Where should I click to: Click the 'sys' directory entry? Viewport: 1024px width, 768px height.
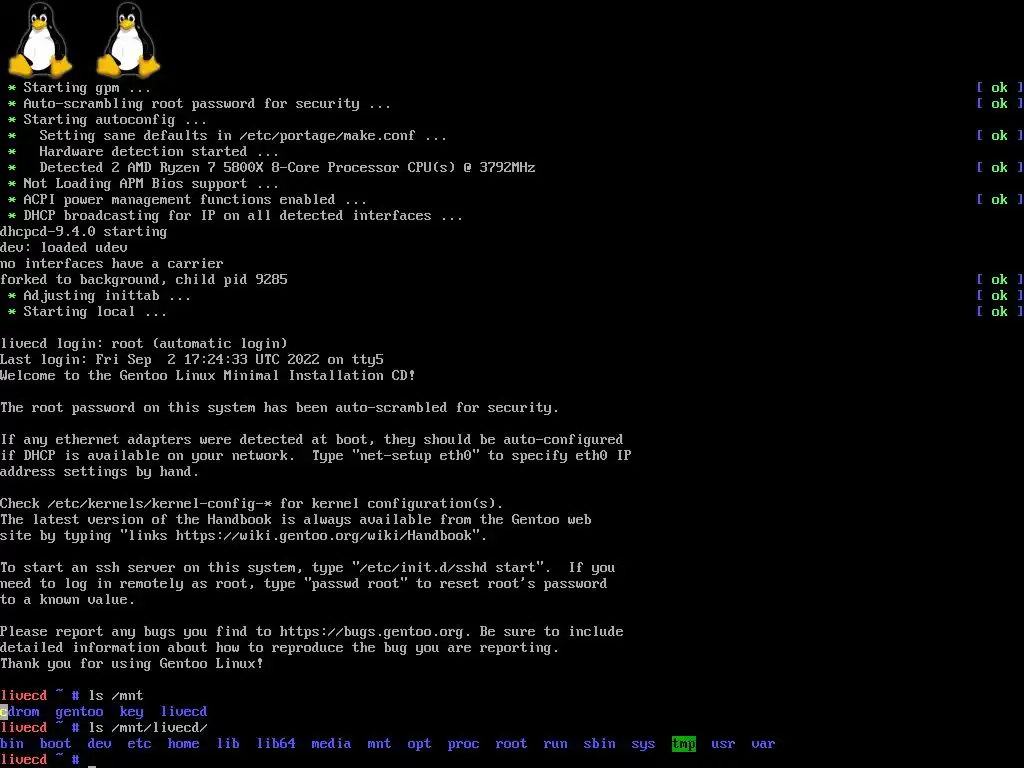point(643,743)
